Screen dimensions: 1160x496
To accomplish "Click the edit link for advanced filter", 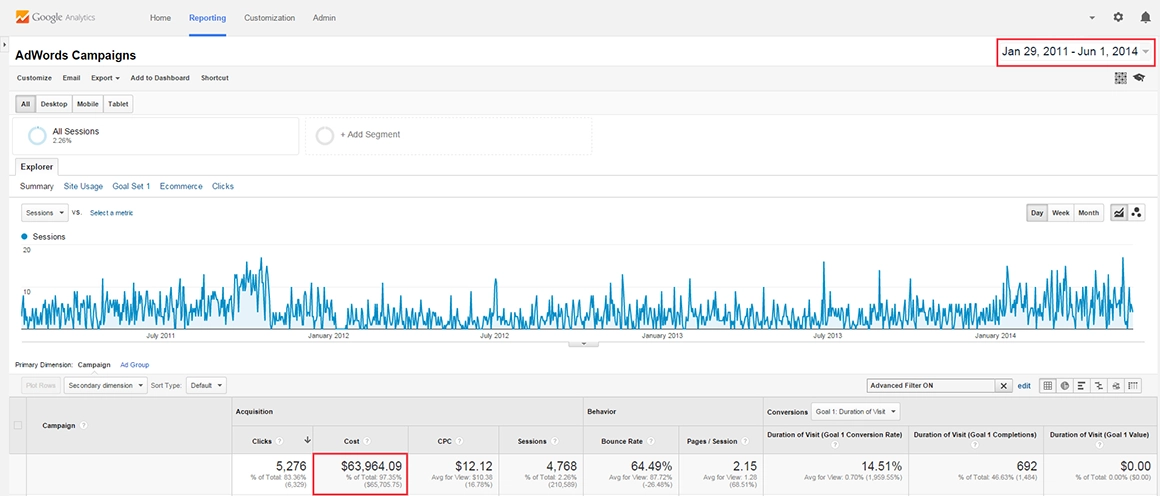I will coord(1024,386).
